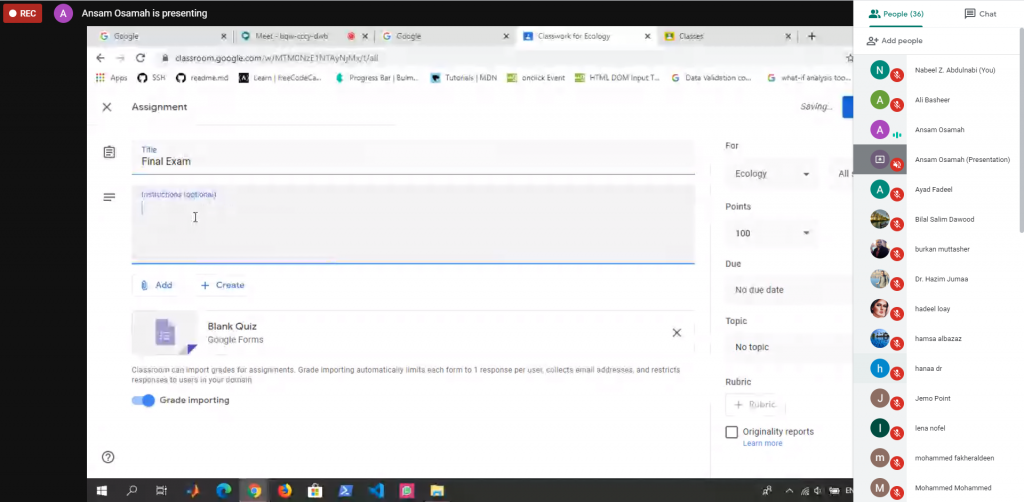Screen dimensions: 1024x502
Task: Check the Originality reports checkbox
Action: tap(732, 432)
